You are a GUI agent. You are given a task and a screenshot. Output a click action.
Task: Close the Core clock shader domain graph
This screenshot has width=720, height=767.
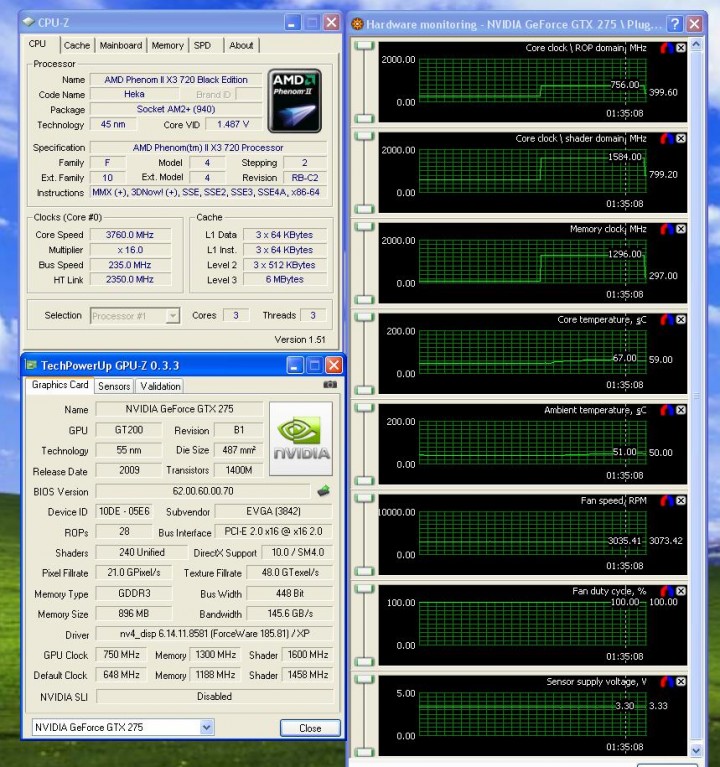coord(681,138)
